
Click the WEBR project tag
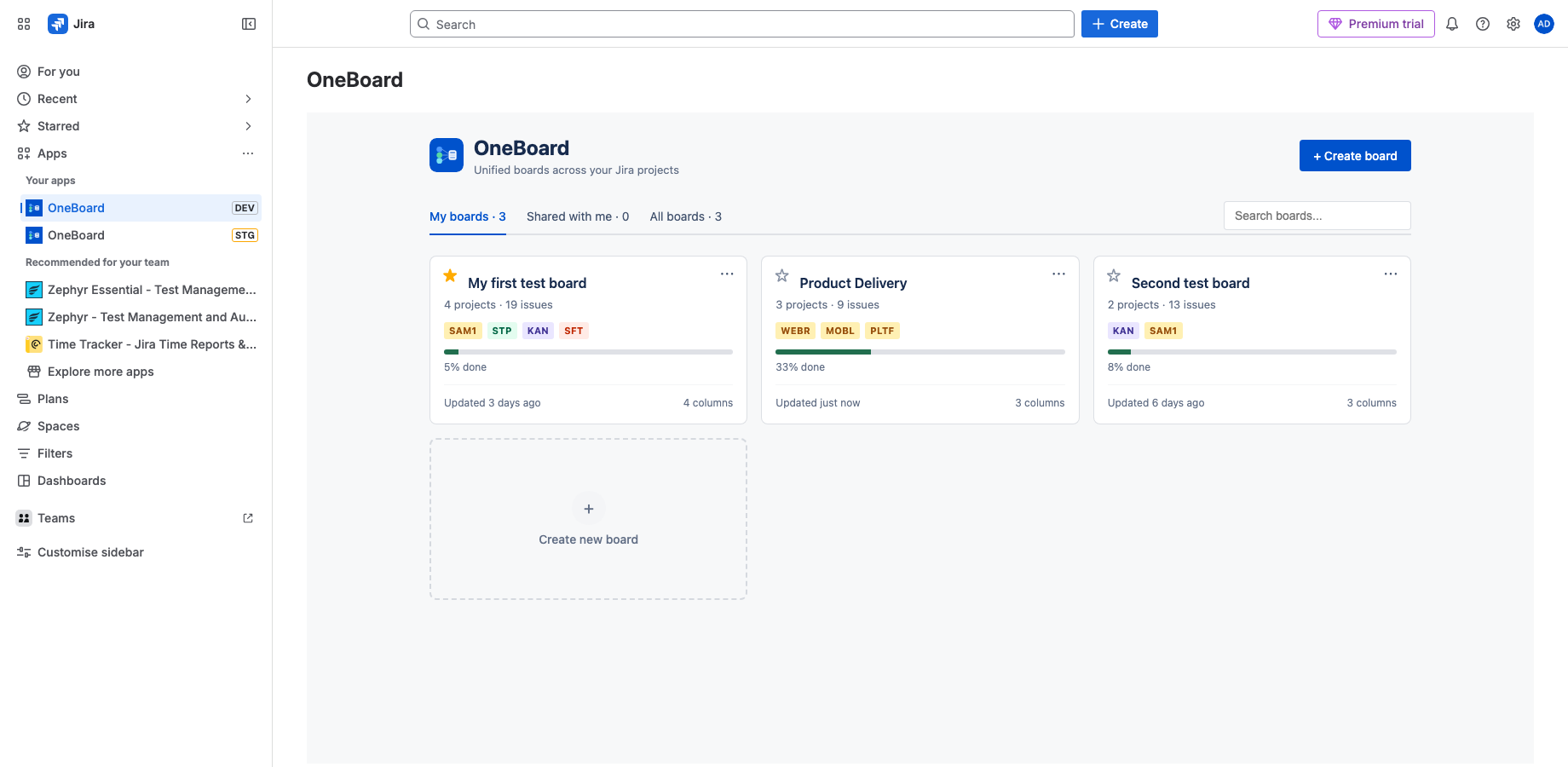[x=796, y=331]
